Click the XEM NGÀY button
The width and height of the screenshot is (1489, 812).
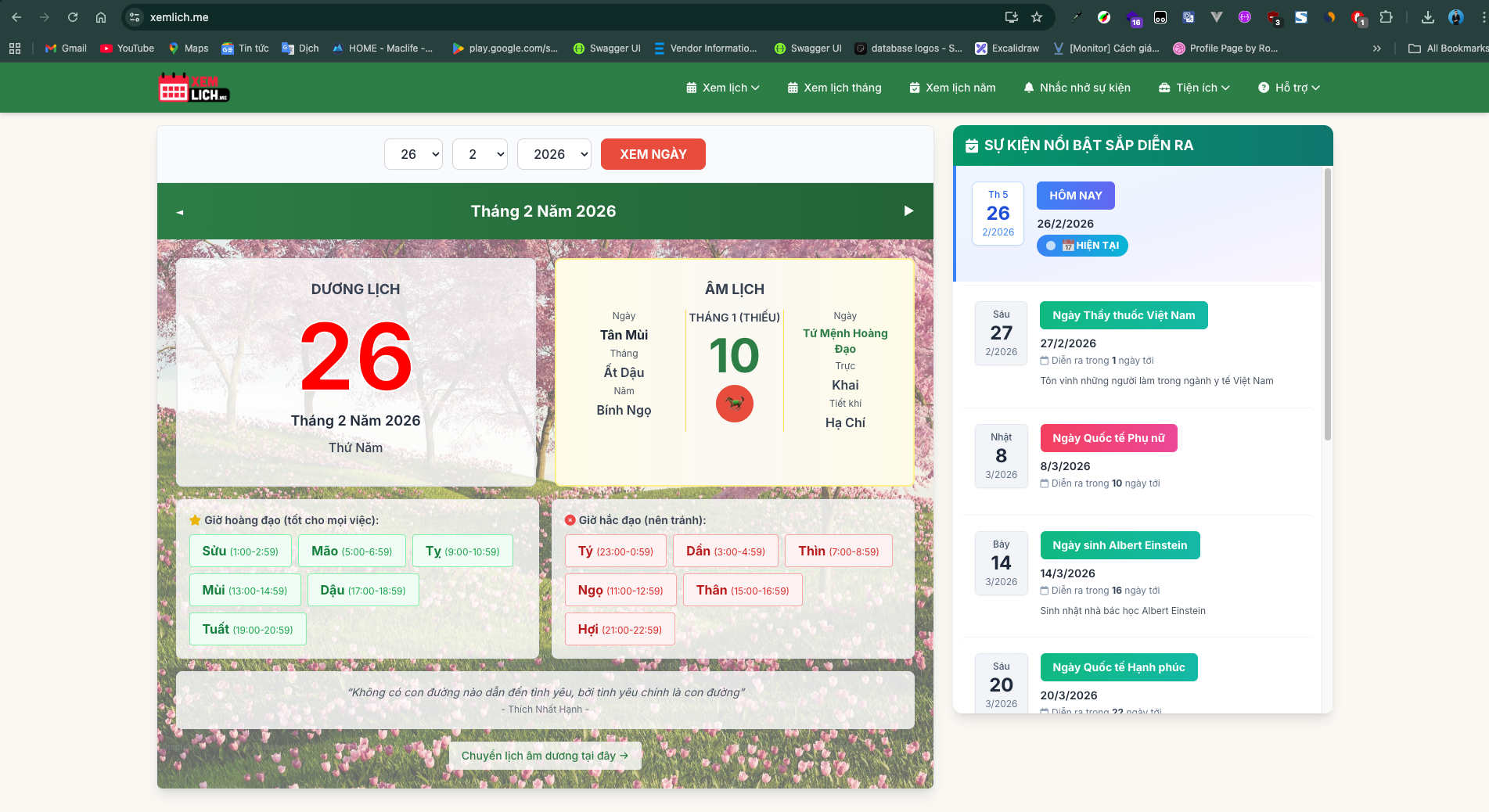tap(653, 154)
